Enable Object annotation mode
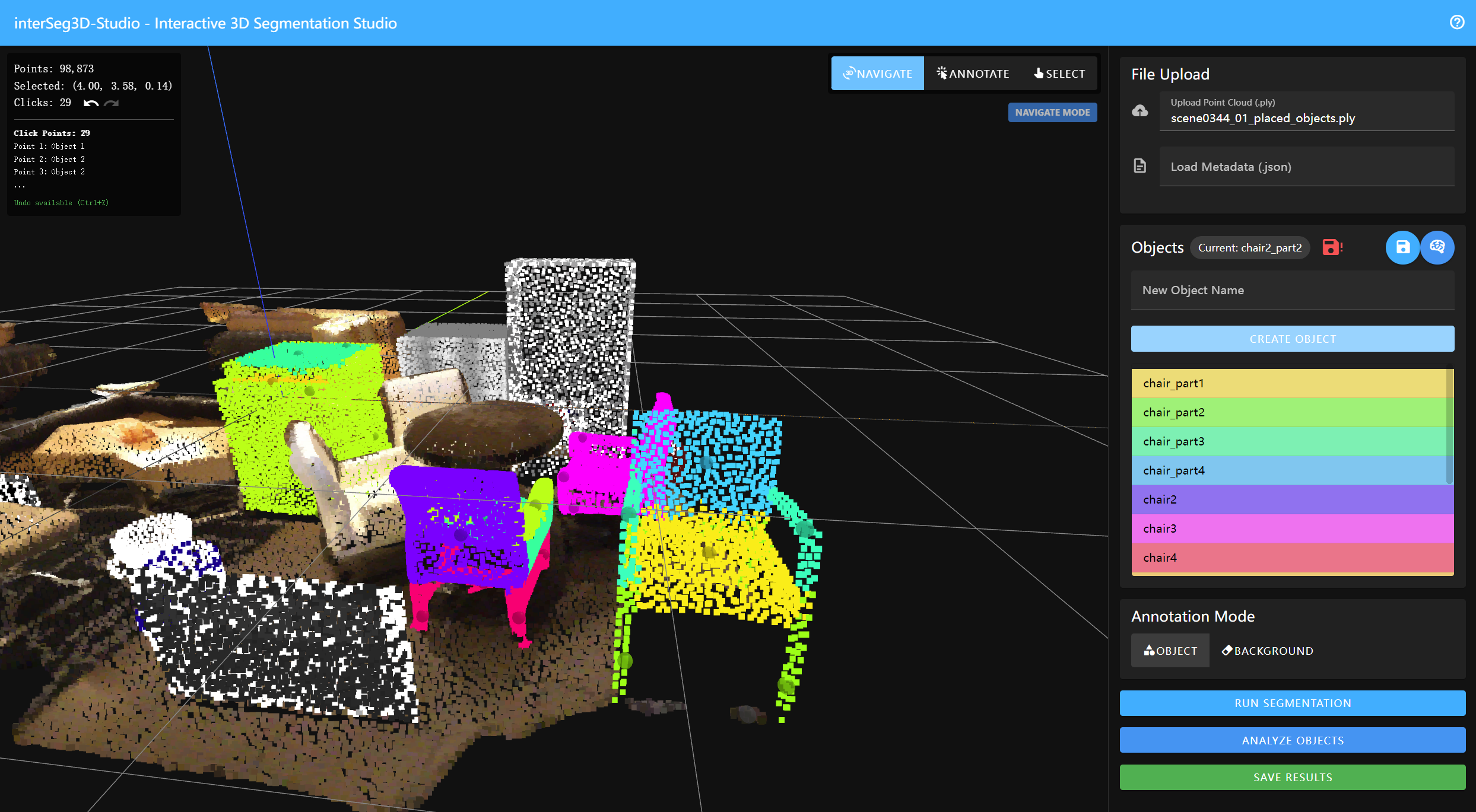 pos(1170,651)
